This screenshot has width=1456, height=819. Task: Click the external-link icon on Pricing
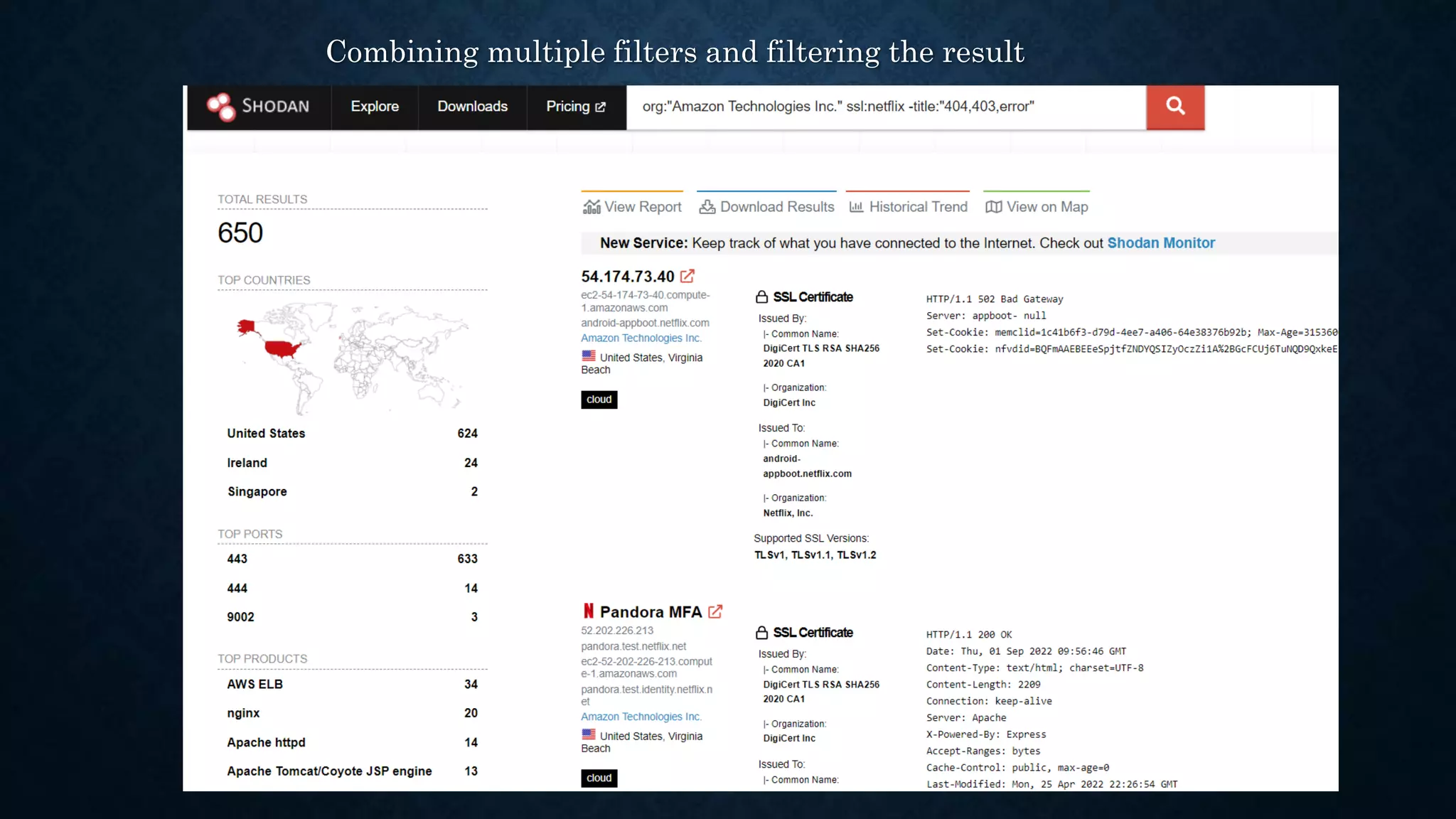point(601,107)
